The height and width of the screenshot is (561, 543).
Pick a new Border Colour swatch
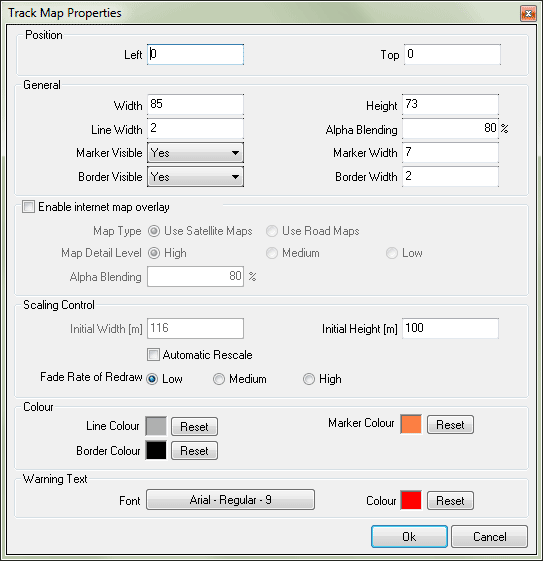coord(156,450)
